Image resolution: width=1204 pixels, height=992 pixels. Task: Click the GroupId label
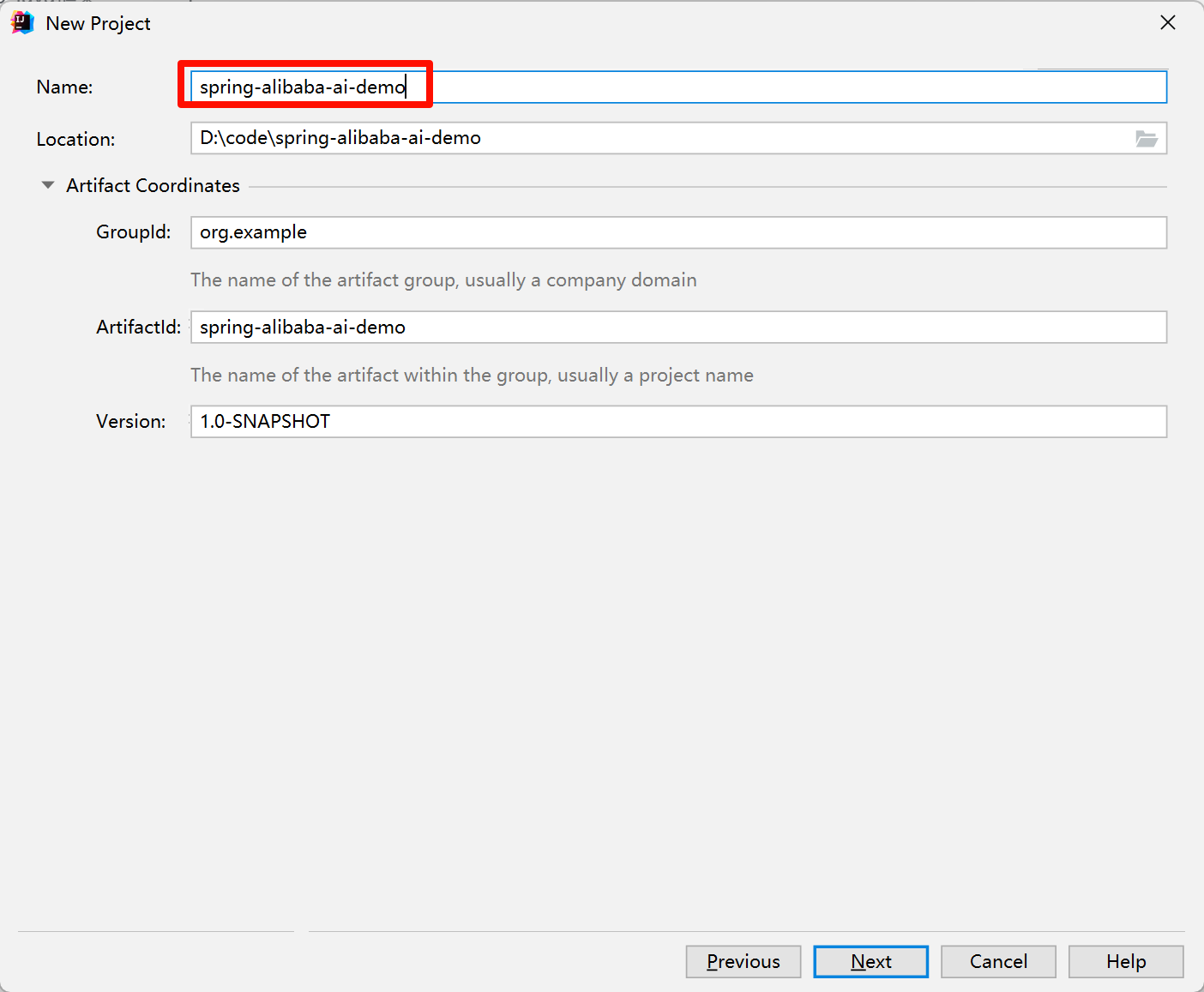pos(134,232)
